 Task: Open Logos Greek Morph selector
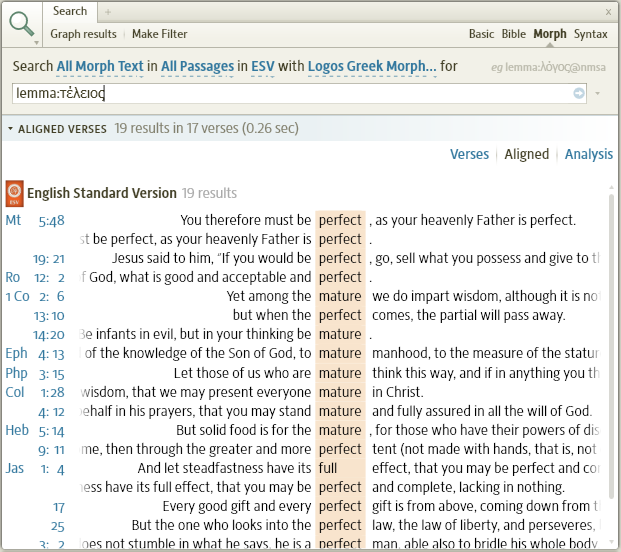(x=372, y=66)
